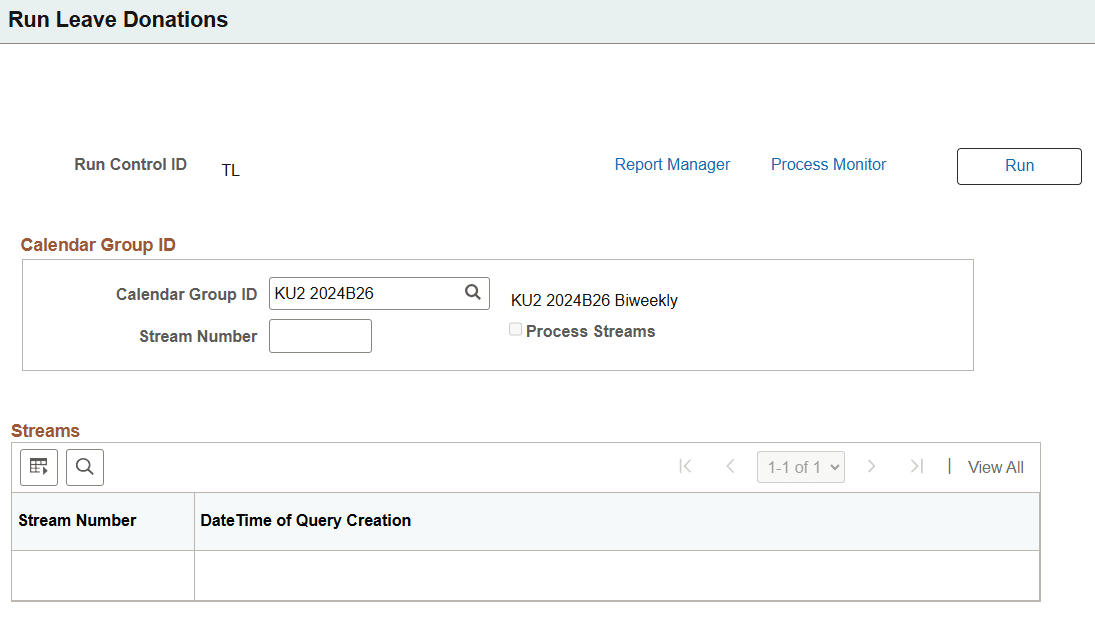Click the Run Control ID value TL
Screen dimensions: 1095x619
[230, 170]
